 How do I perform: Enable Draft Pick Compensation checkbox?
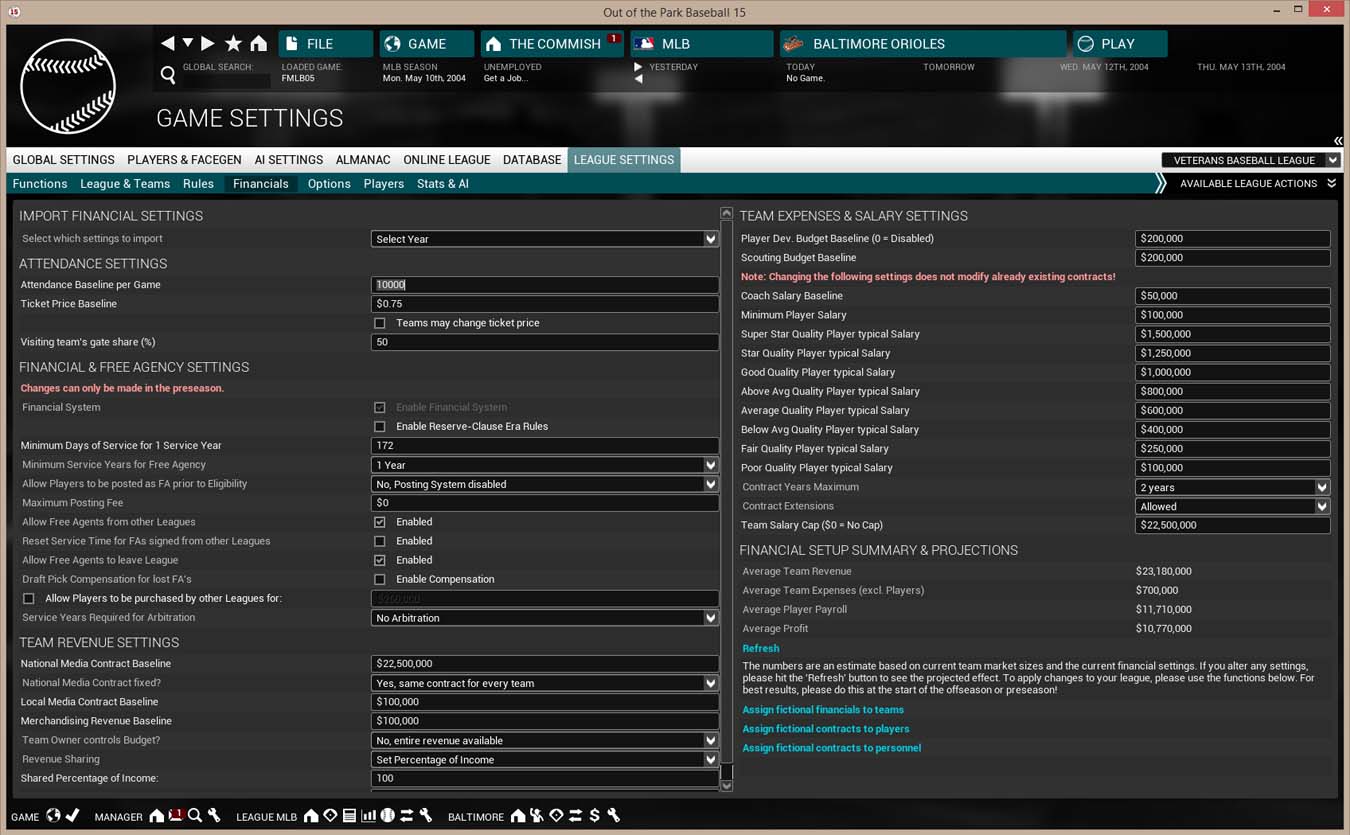380,579
